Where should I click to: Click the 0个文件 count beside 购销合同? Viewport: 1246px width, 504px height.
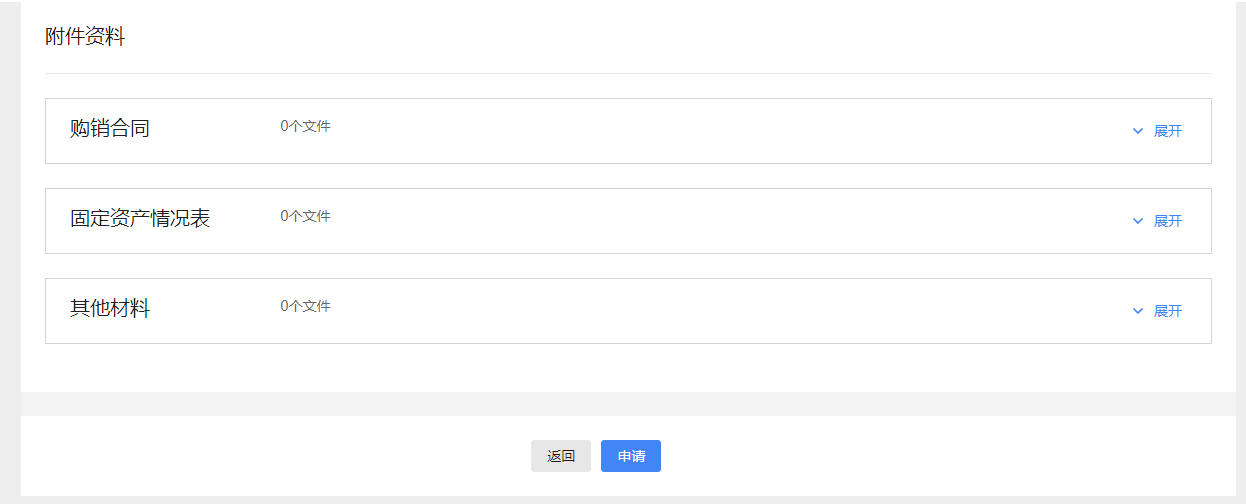point(305,126)
